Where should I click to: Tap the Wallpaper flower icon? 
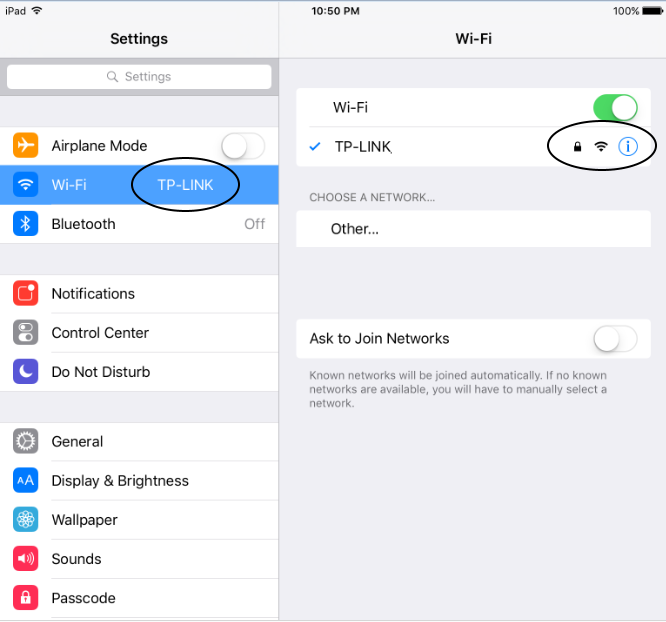(x=25, y=519)
